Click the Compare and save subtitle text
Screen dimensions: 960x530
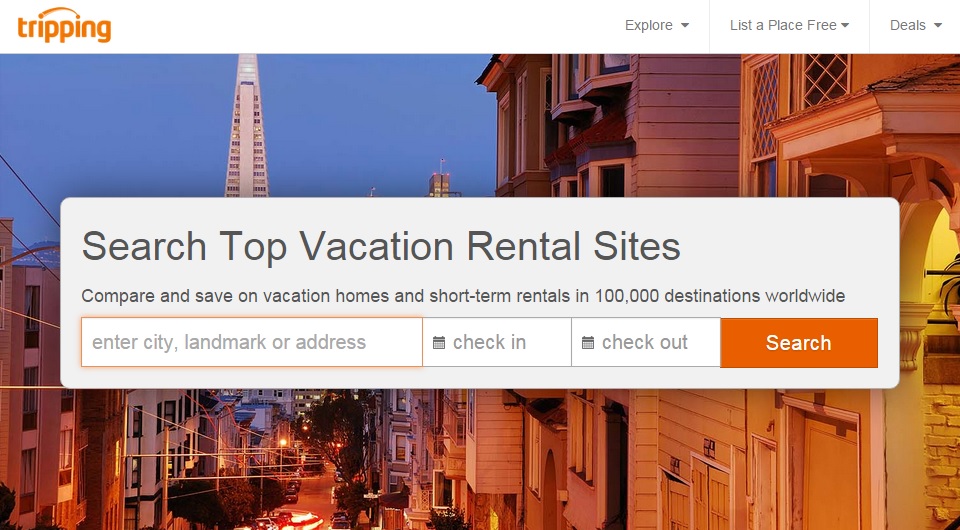tap(463, 296)
